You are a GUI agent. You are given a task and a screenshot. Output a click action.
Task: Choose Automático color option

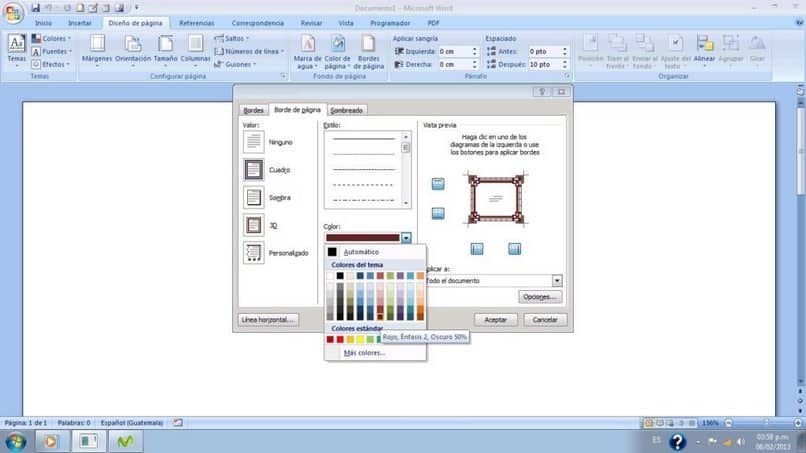[361, 252]
